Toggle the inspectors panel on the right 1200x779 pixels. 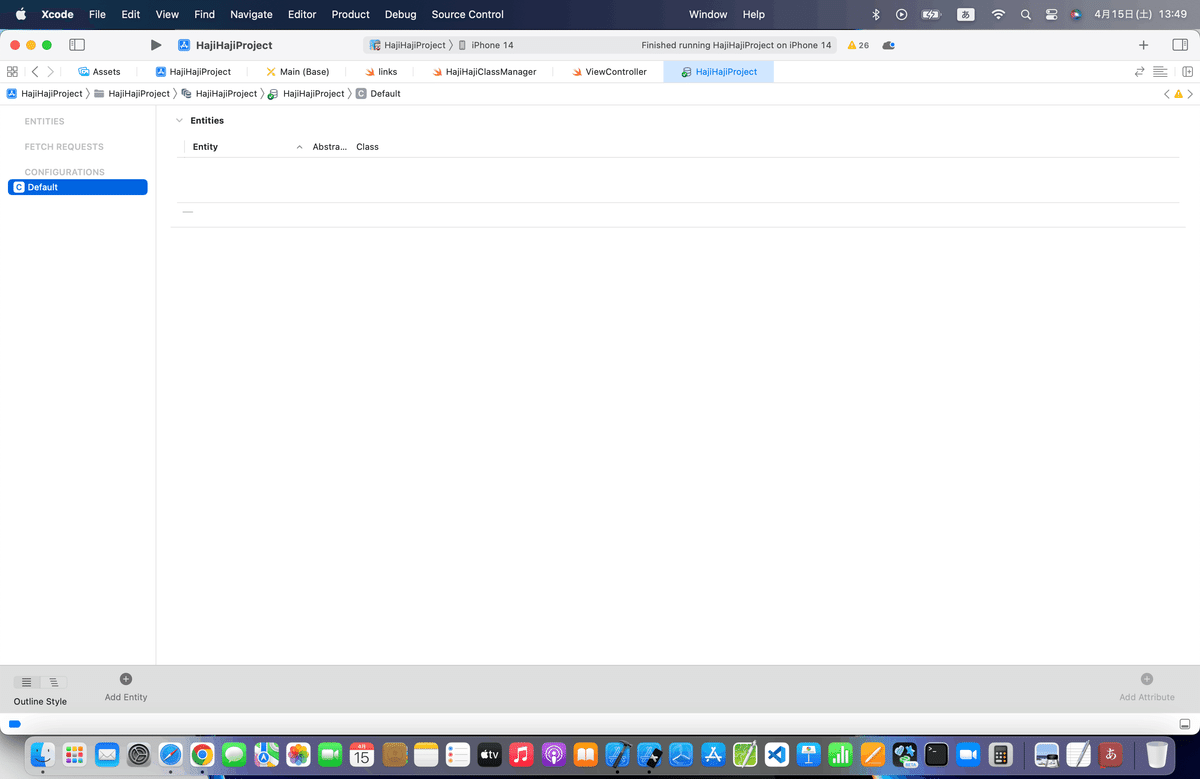(x=1180, y=45)
